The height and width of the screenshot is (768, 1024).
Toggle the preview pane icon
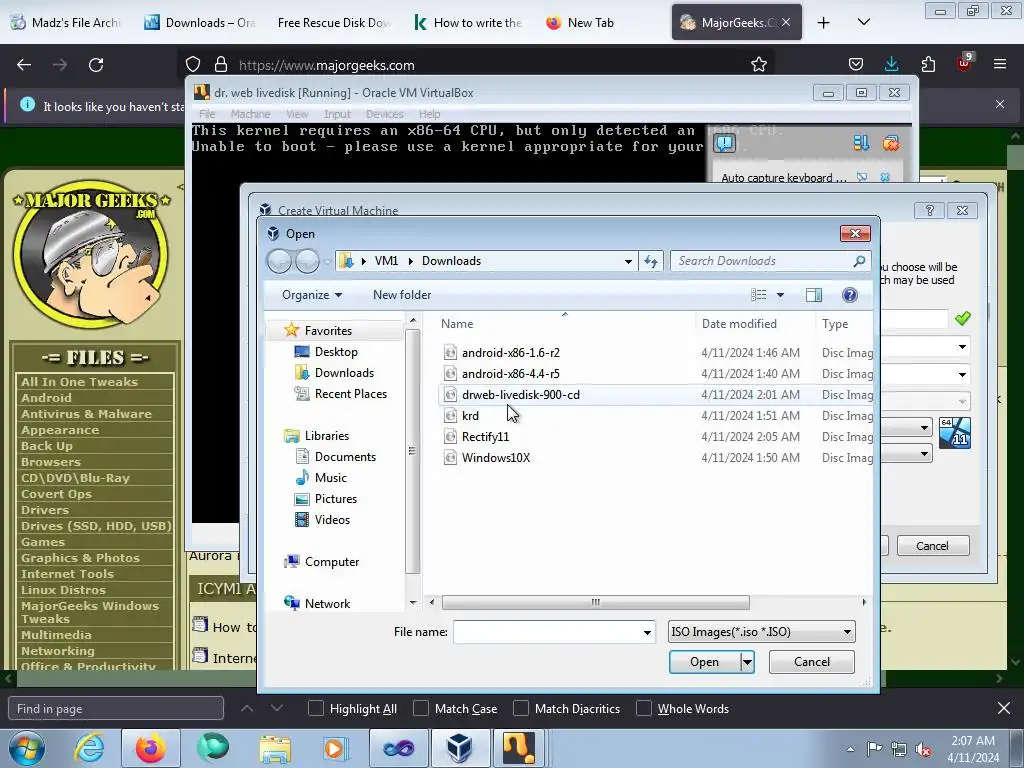pos(814,295)
